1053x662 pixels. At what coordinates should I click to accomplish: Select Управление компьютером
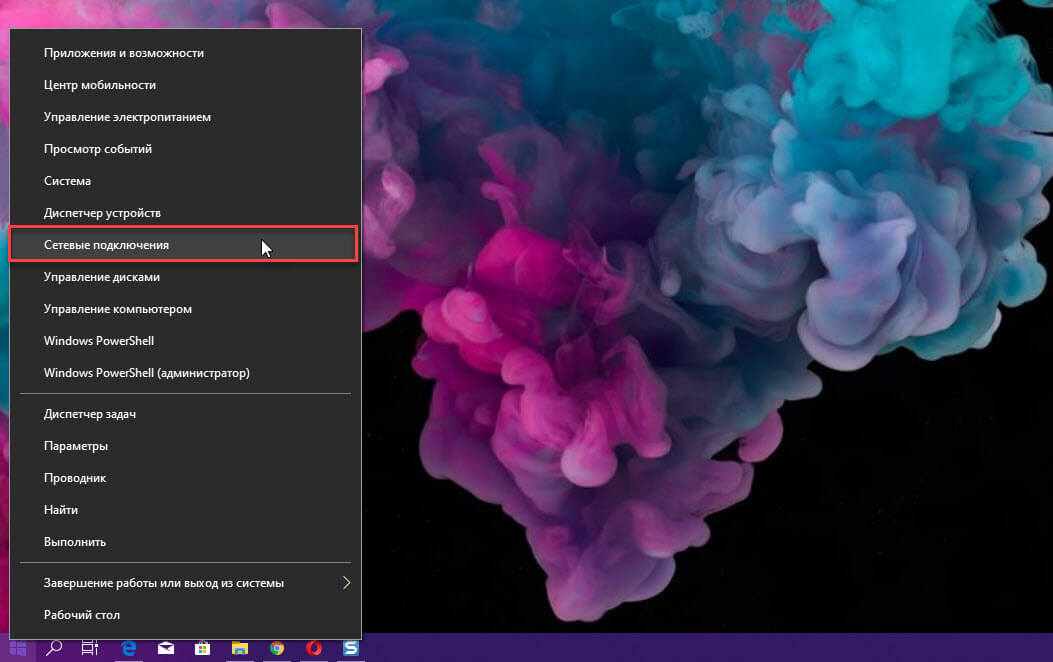(x=185, y=309)
